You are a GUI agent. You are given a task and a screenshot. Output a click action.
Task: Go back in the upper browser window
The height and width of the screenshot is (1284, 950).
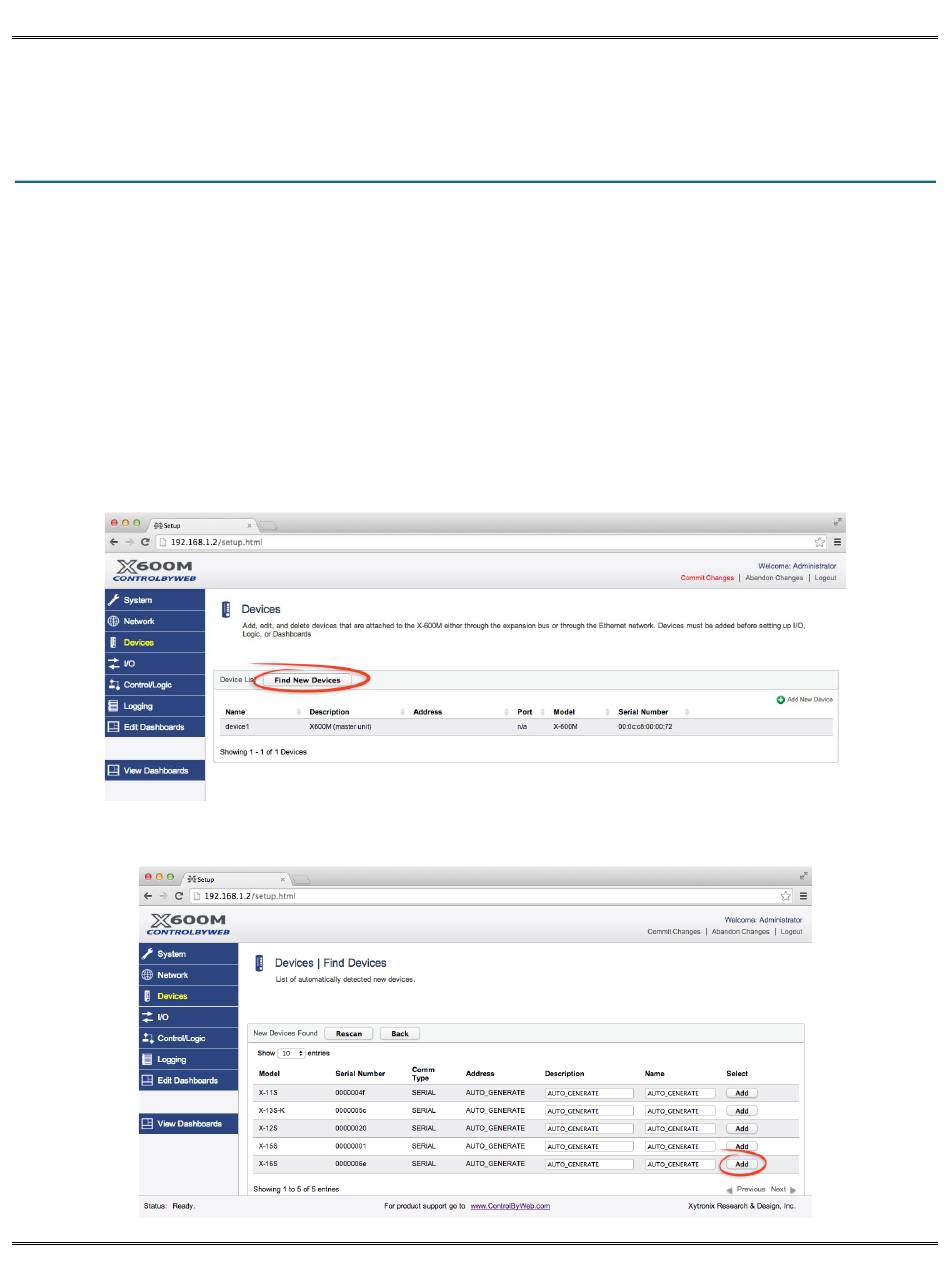(x=114, y=542)
